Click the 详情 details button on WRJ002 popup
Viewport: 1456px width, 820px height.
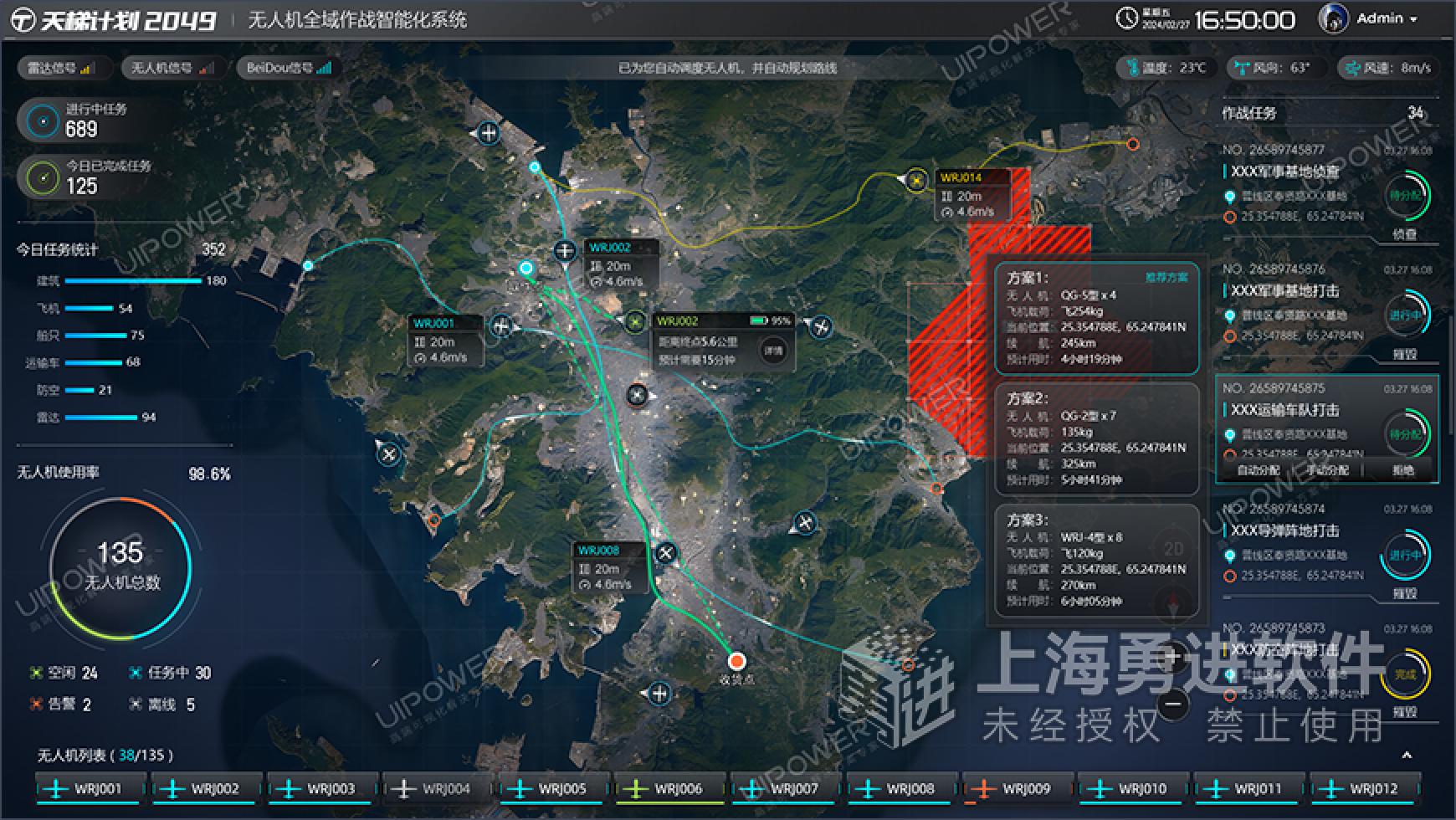(x=773, y=350)
